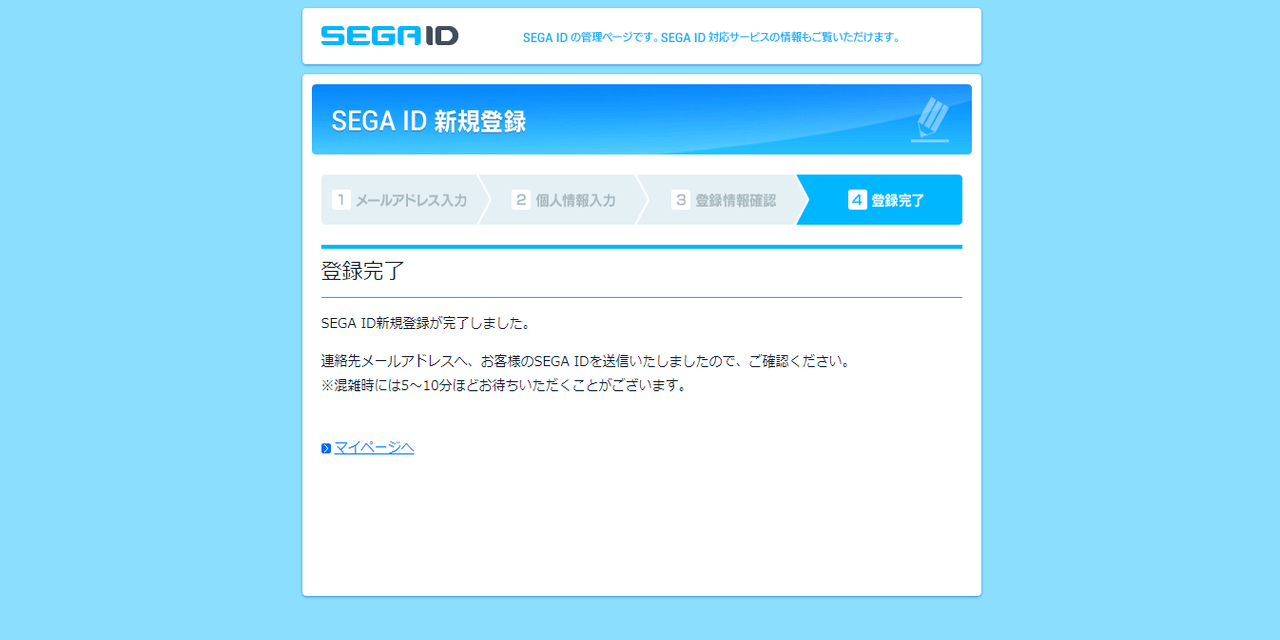Click the 5〜10分 wait time note

[502, 384]
